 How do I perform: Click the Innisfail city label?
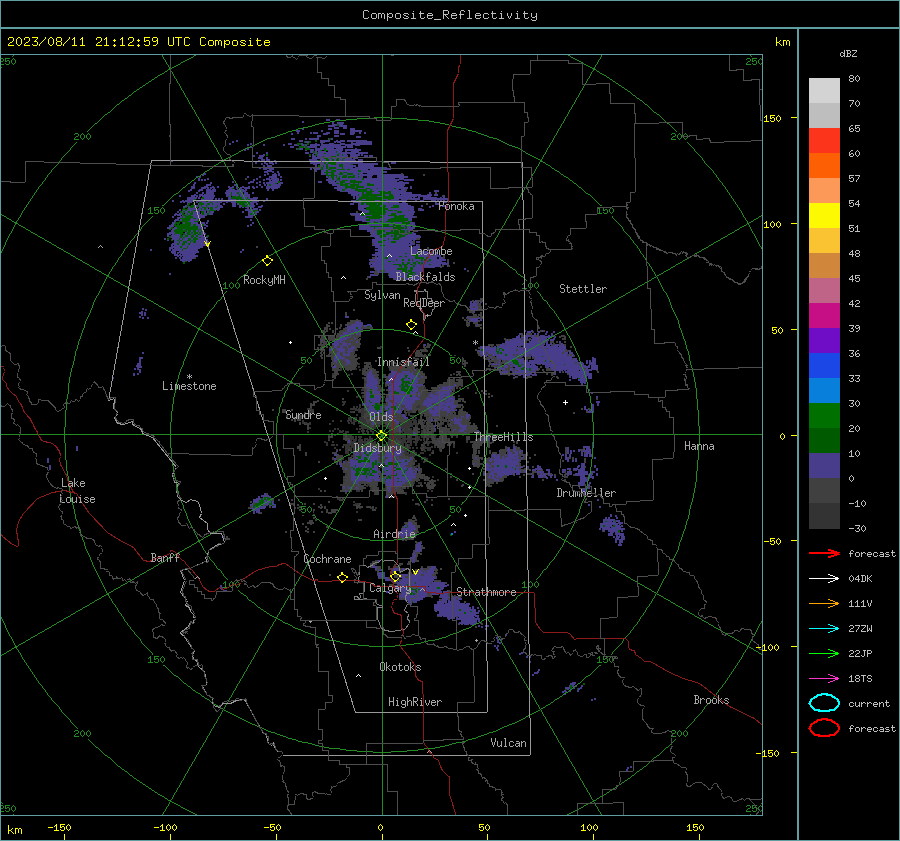pos(403,362)
